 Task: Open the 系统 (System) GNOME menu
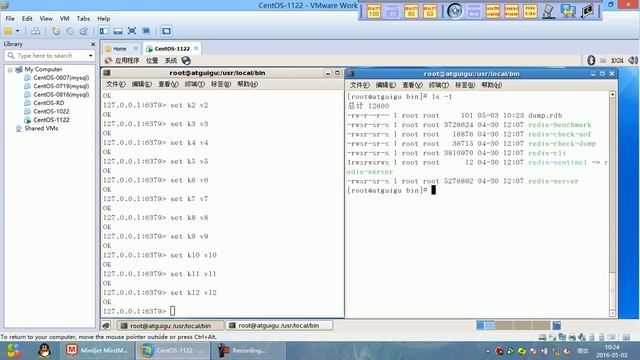171,60
